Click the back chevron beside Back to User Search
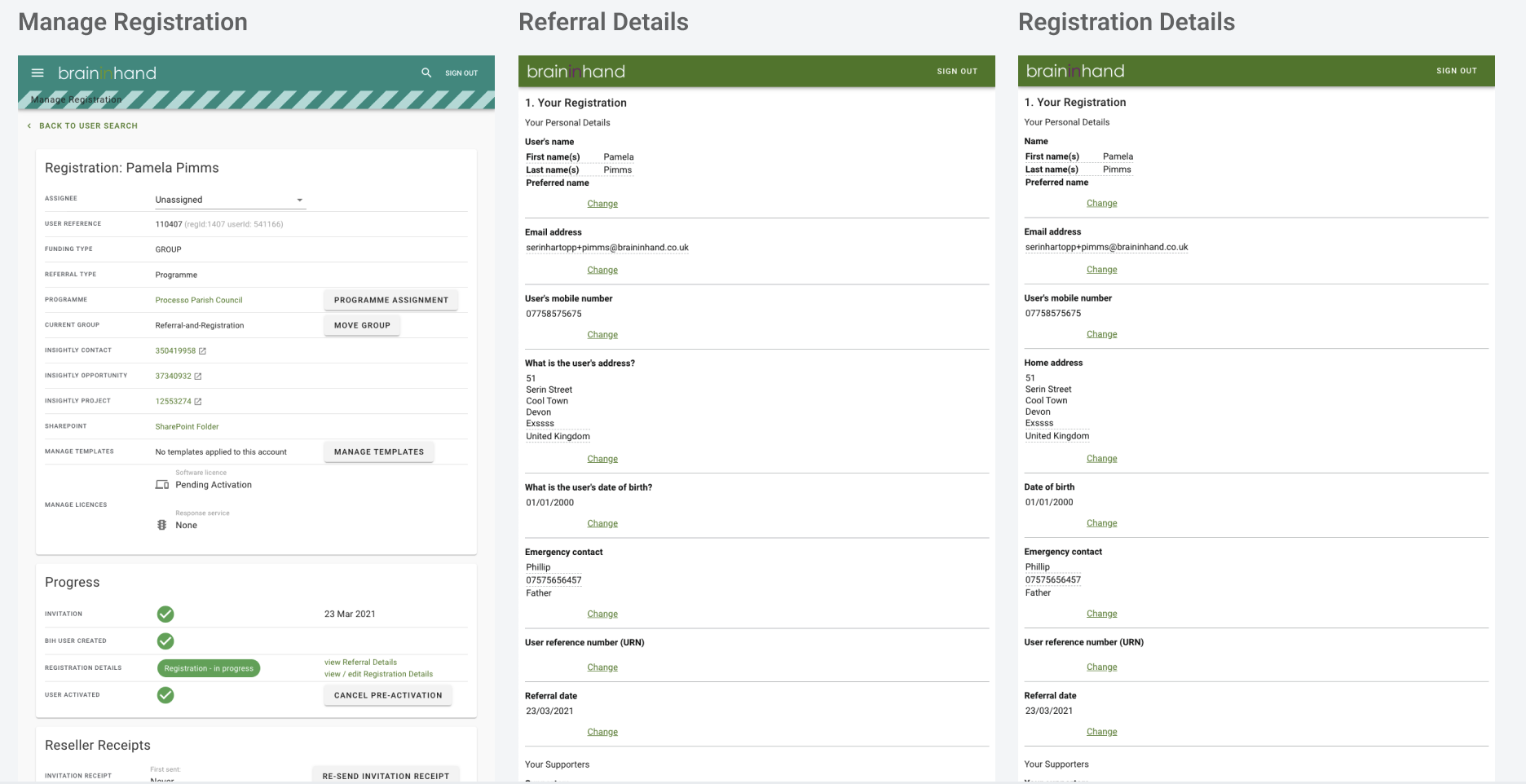Image resolution: width=1526 pixels, height=784 pixels. (29, 126)
